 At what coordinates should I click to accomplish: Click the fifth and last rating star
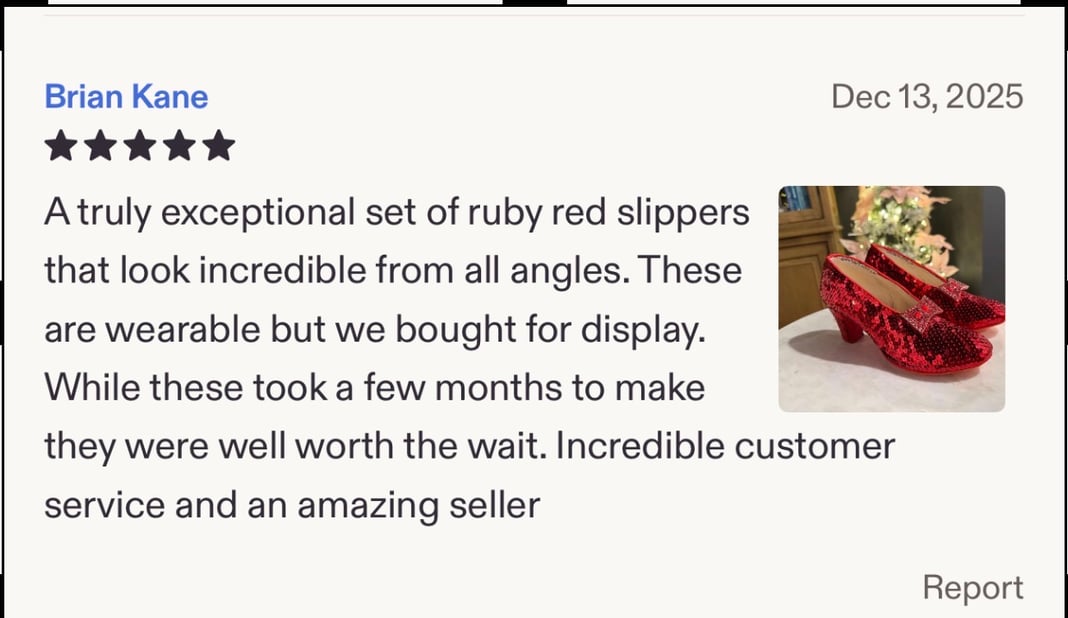[x=217, y=147]
